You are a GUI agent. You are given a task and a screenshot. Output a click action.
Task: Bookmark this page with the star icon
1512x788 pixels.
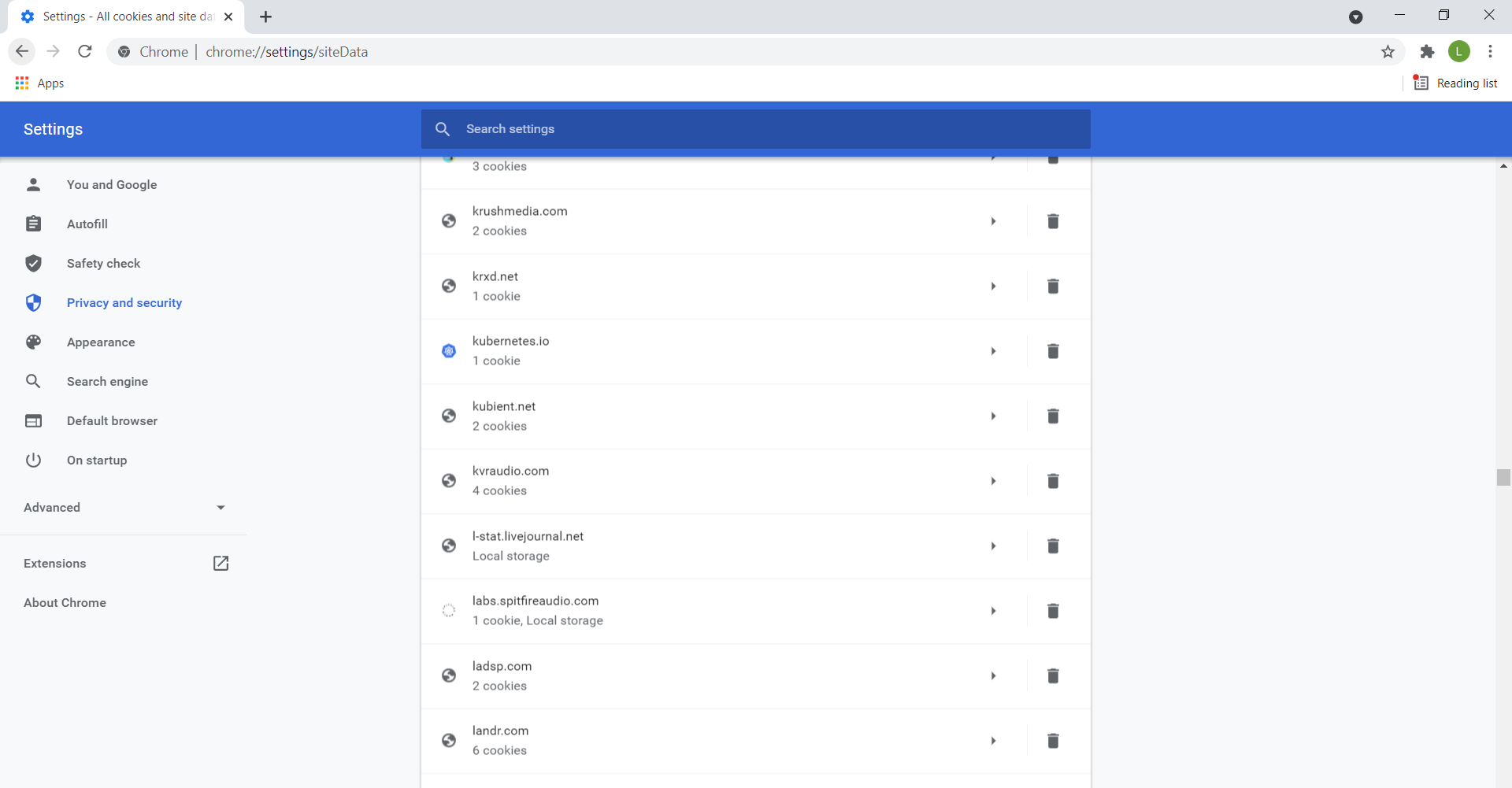[1388, 52]
